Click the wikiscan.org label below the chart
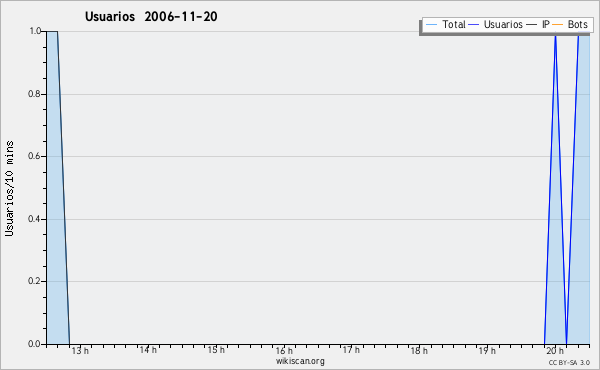The image size is (600, 370). pos(300,361)
